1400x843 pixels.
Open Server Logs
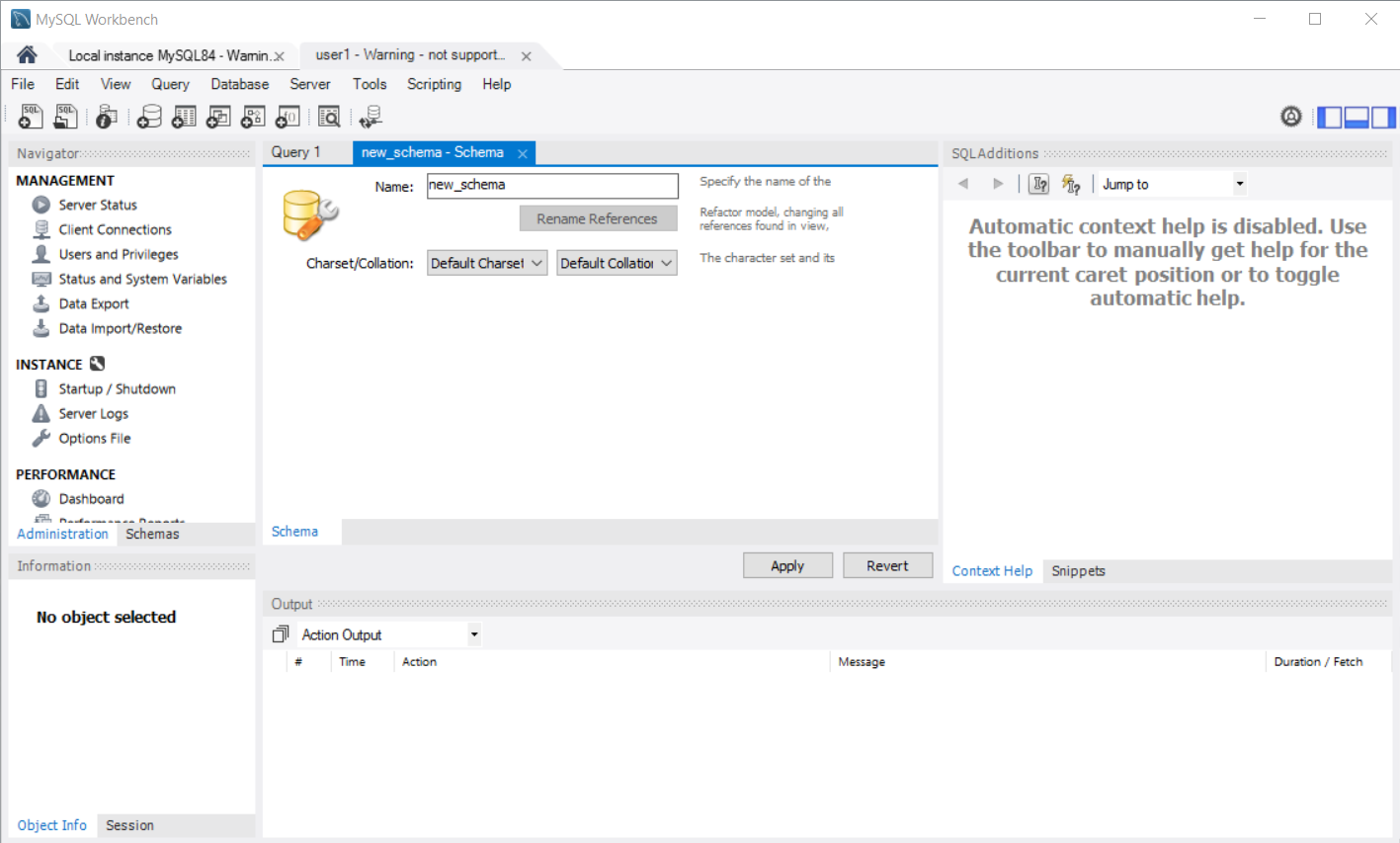(94, 413)
